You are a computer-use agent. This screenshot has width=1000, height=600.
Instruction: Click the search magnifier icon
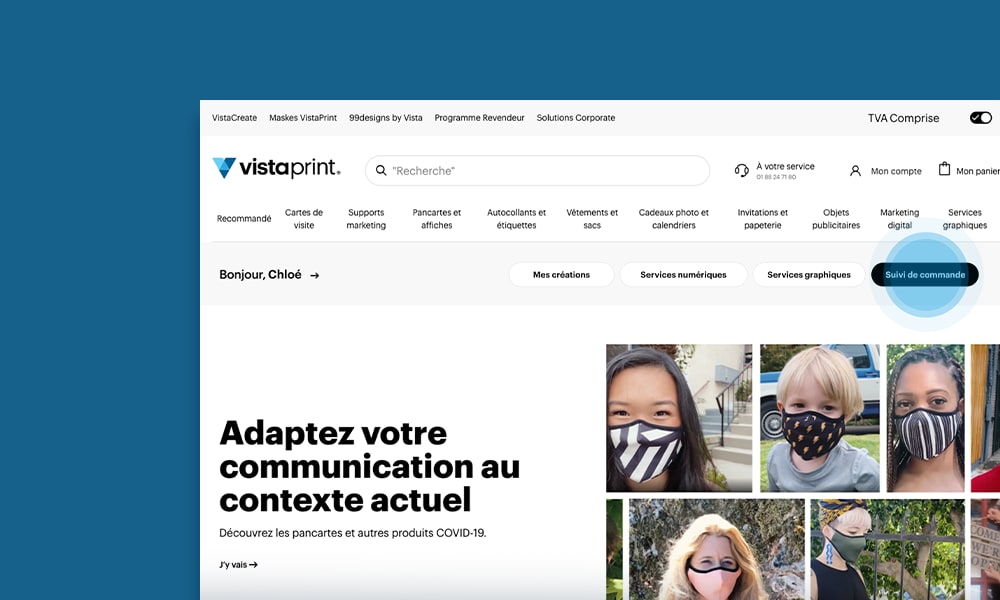tap(381, 170)
